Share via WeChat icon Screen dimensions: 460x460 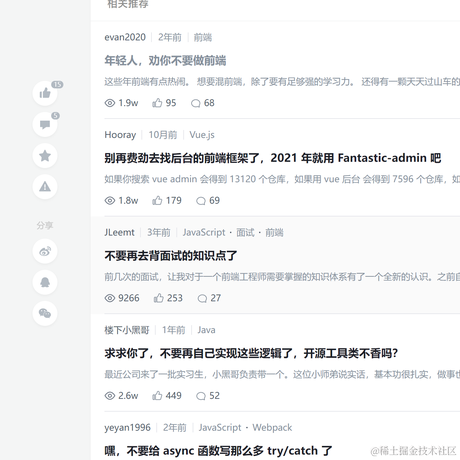pos(45,313)
